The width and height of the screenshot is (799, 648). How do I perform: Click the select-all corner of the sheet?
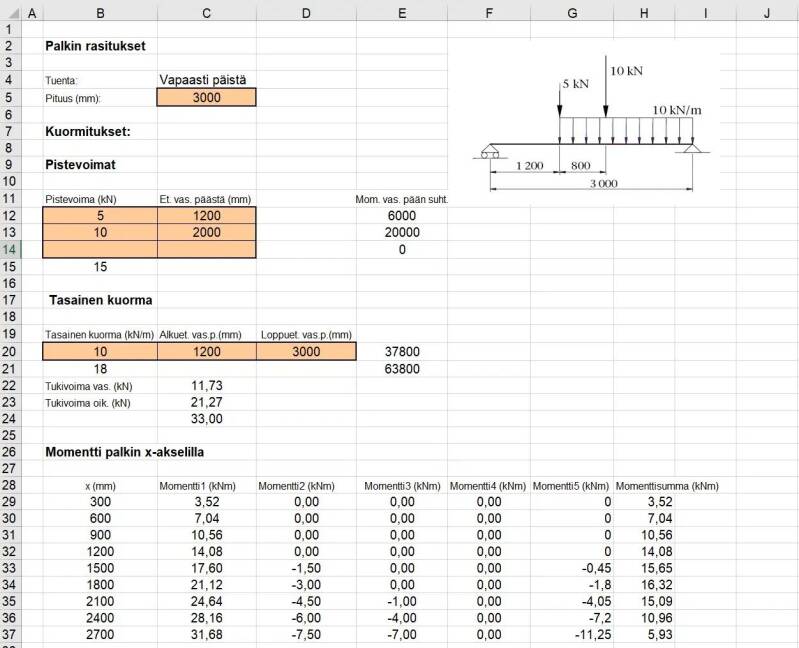(10, 13)
